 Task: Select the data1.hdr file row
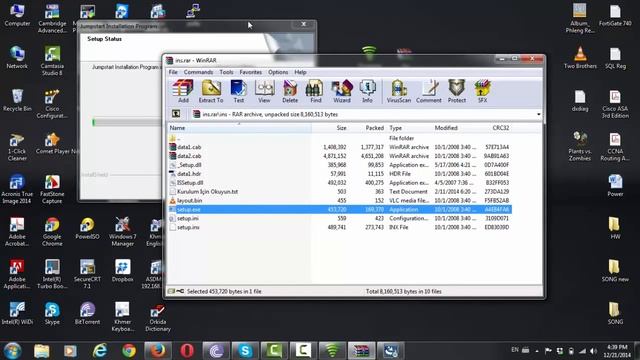tap(340, 174)
